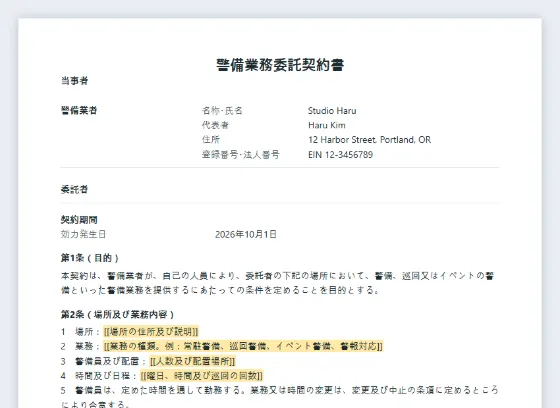Viewport: 560px width, 408px height.
Task: Select the [[曜日、時間及び巡回の回数]] placeholder
Action: click(x=202, y=376)
